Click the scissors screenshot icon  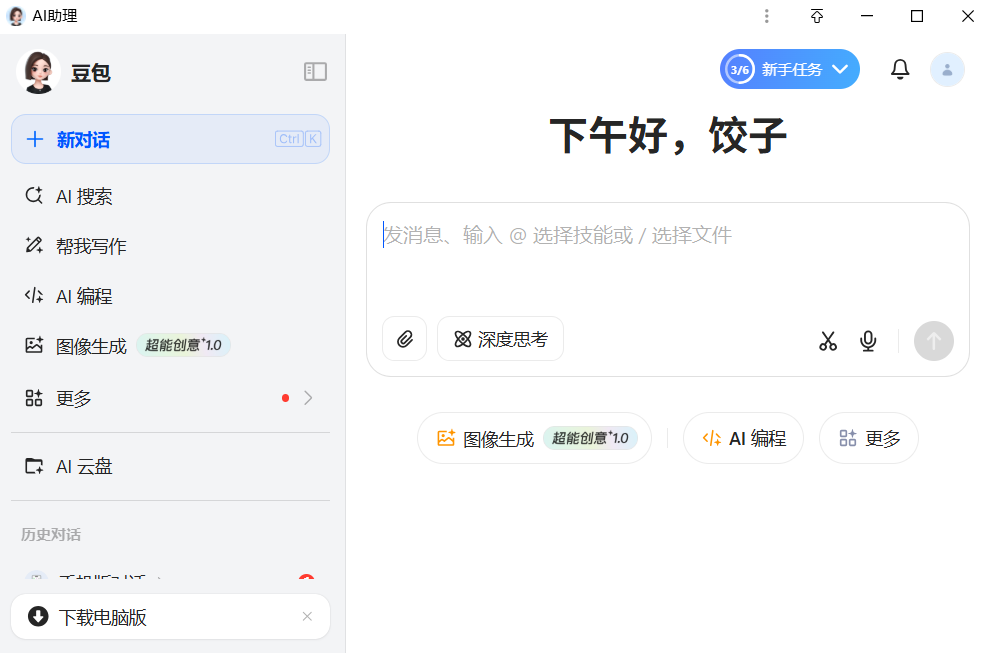pyautogui.click(x=828, y=341)
